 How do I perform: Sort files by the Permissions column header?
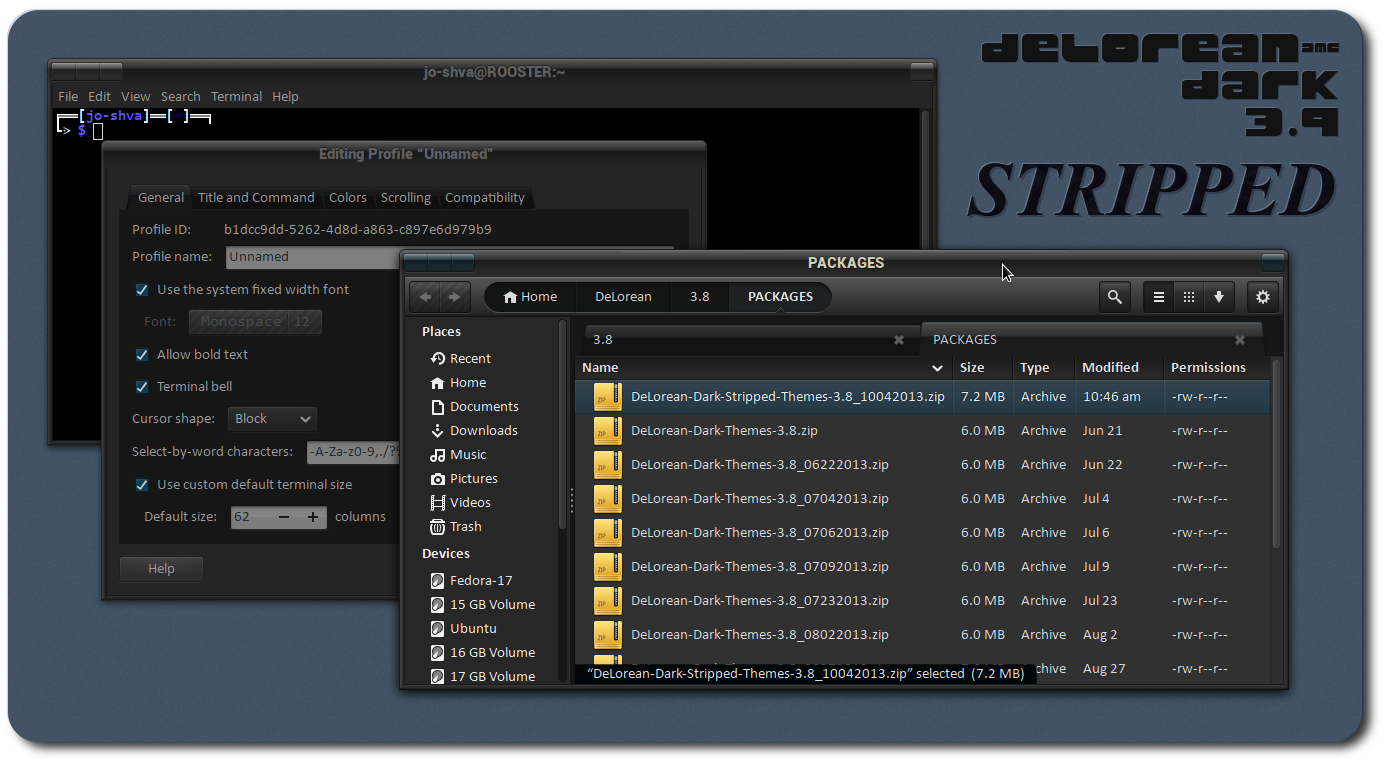(x=1217, y=368)
